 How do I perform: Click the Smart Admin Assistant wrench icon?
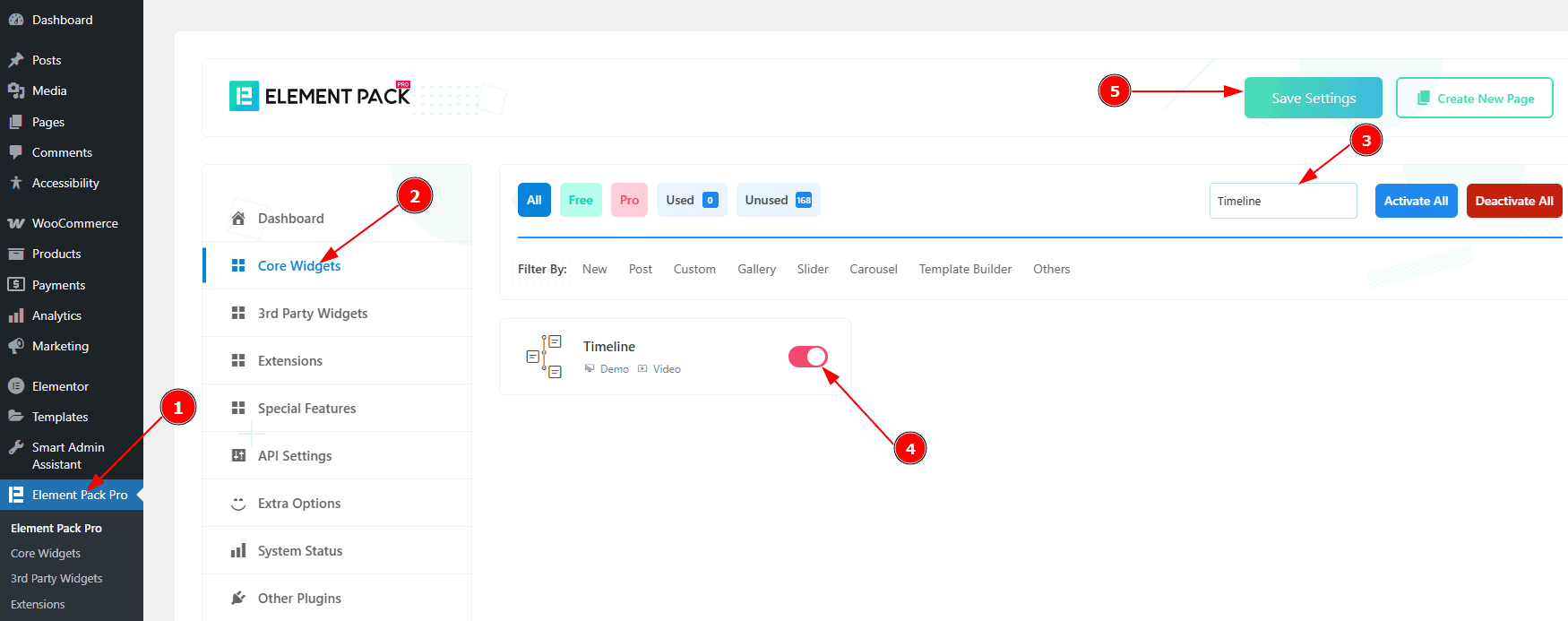[x=16, y=447]
